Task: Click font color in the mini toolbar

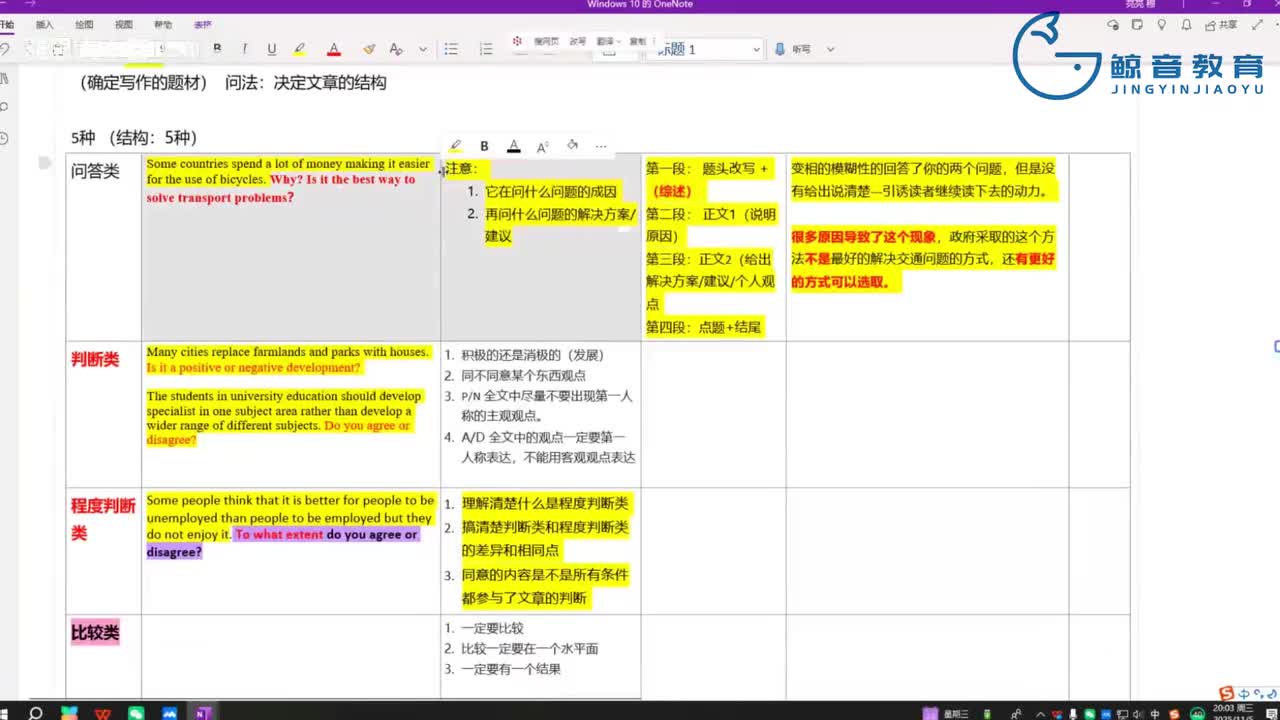Action: click(513, 146)
